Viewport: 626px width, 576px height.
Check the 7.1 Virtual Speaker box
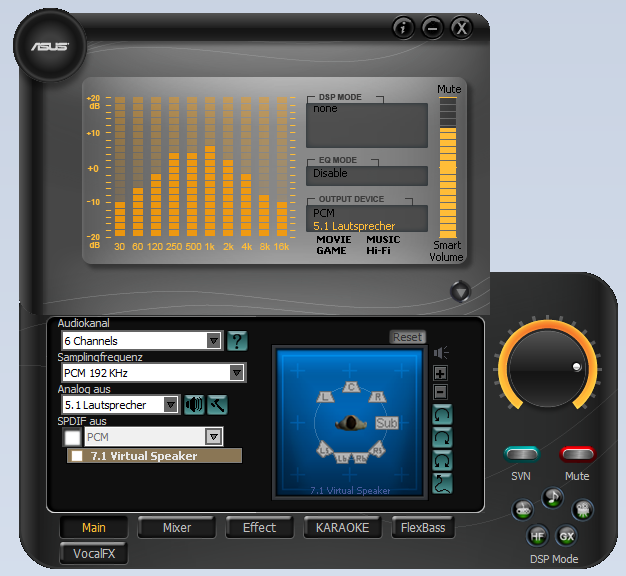click(77, 456)
